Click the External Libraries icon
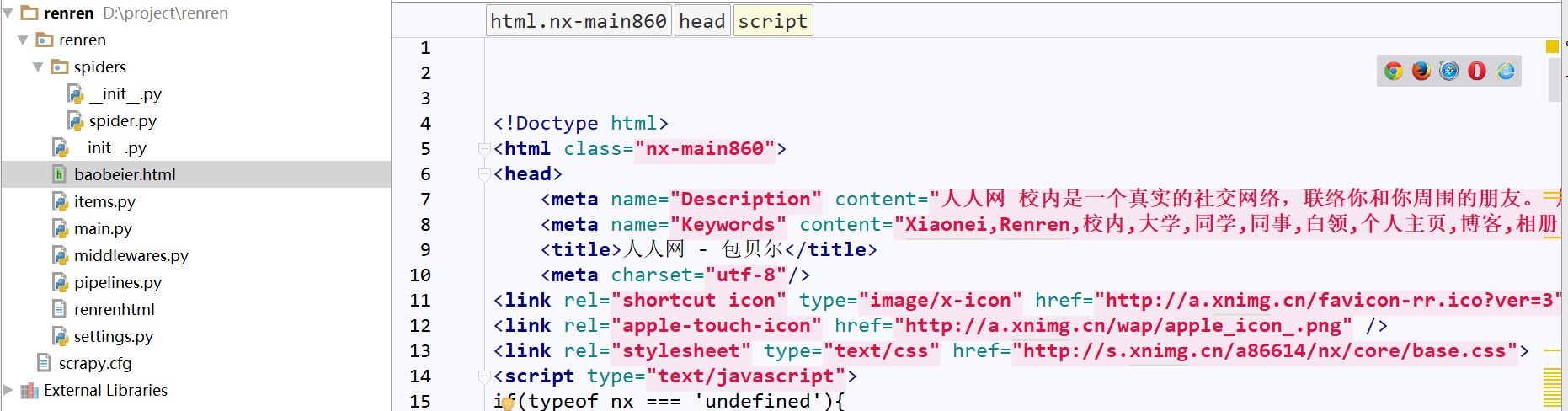This screenshot has width=1568, height=411. click(x=29, y=390)
